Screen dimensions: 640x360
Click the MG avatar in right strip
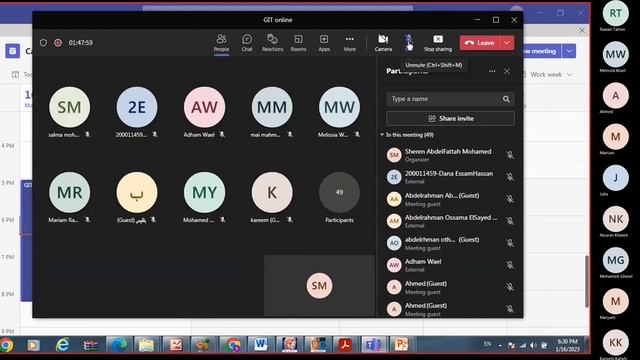616,260
